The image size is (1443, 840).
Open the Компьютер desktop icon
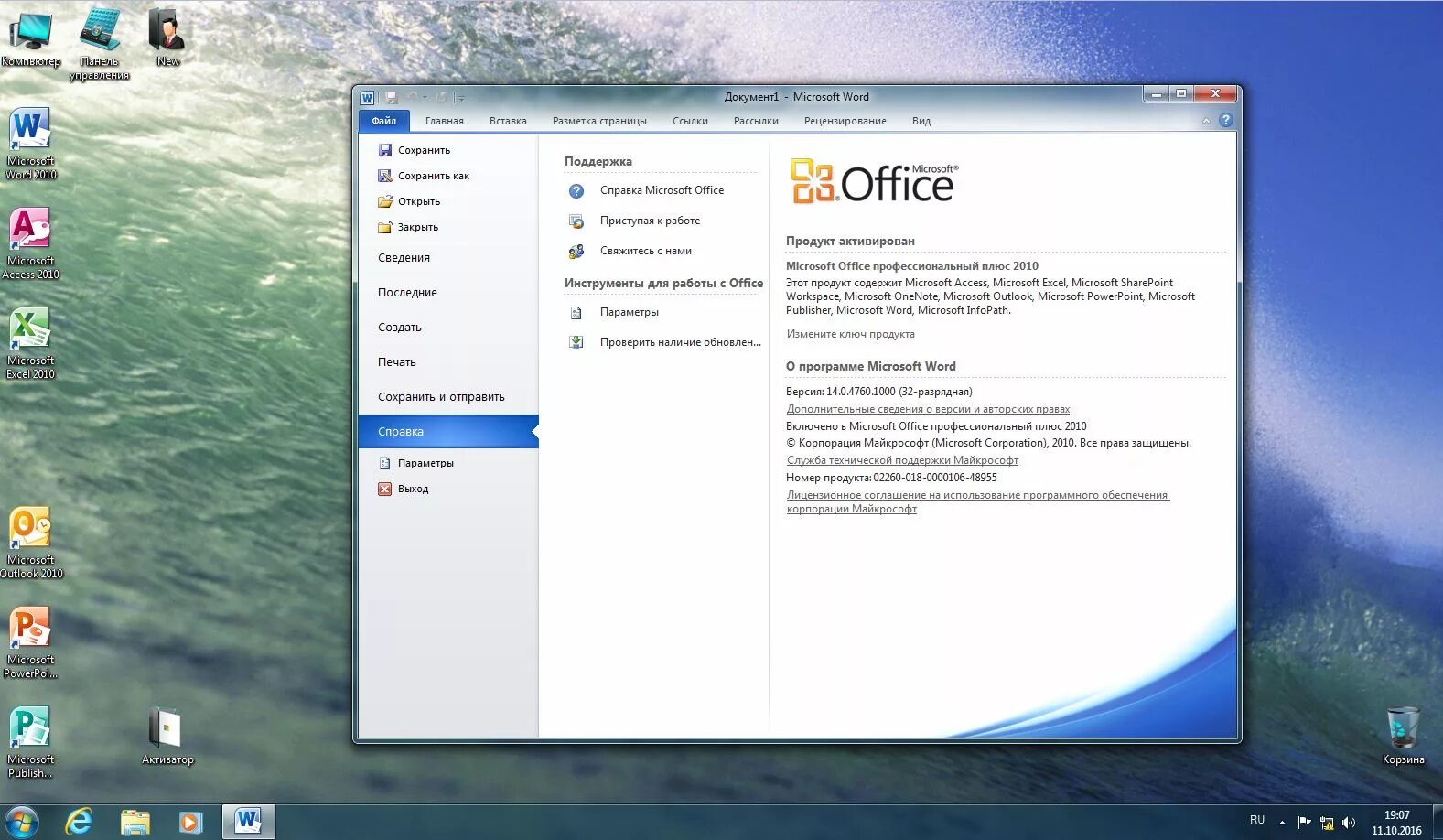pyautogui.click(x=30, y=40)
